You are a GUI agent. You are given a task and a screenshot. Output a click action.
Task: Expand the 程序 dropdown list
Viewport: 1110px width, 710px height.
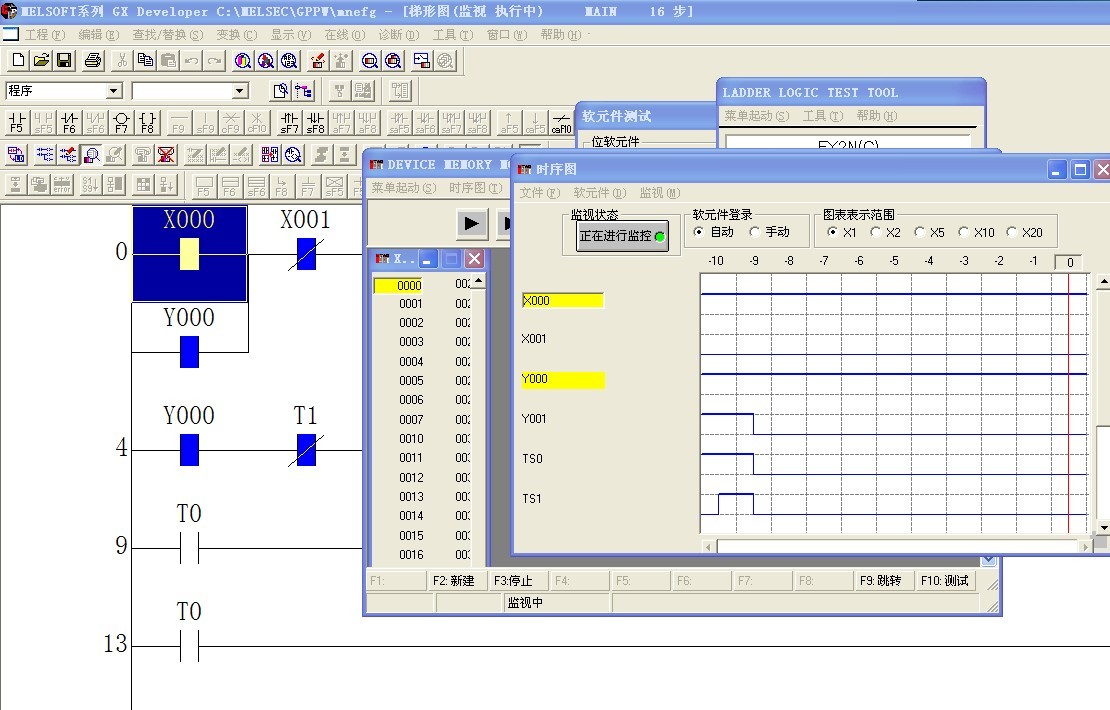pos(113,91)
